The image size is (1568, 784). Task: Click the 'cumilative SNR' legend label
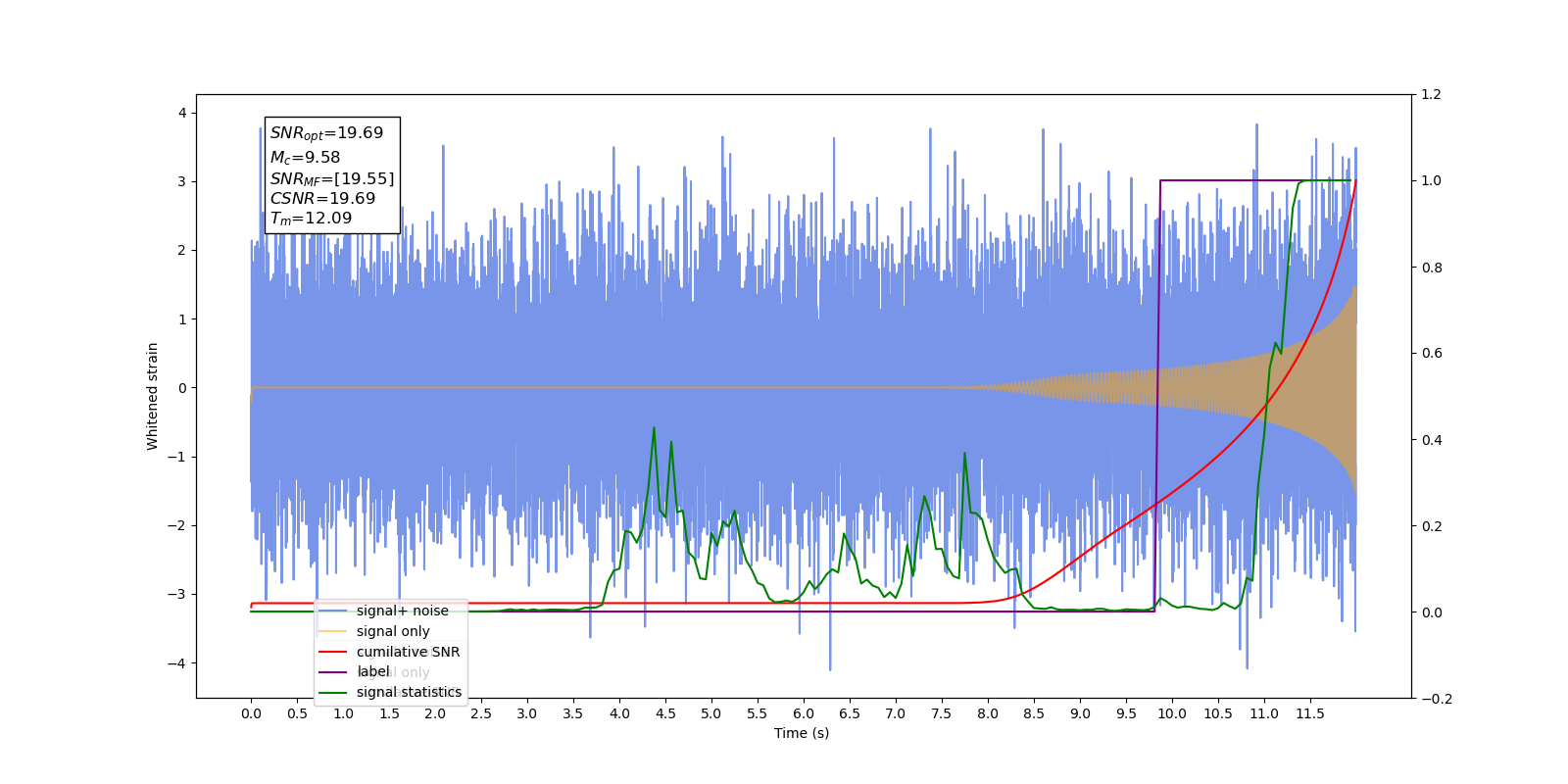(408, 652)
